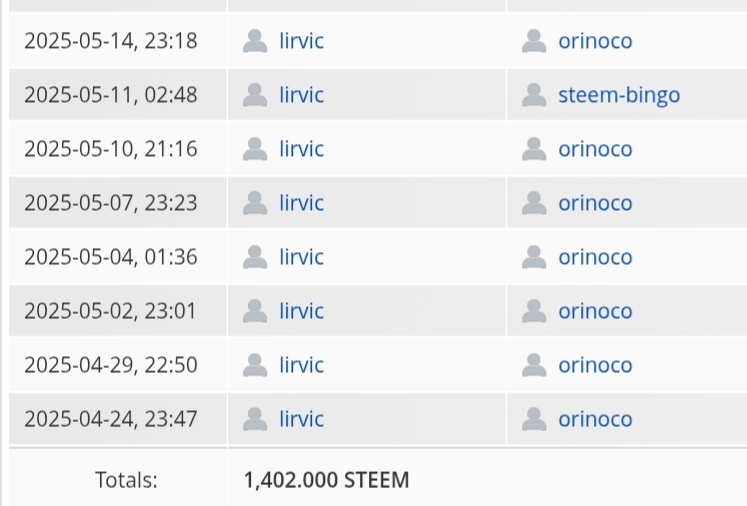The height and width of the screenshot is (506, 747).
Task: Click lirvic's avatar icon in the 2025-05-02 row
Action: (255, 311)
